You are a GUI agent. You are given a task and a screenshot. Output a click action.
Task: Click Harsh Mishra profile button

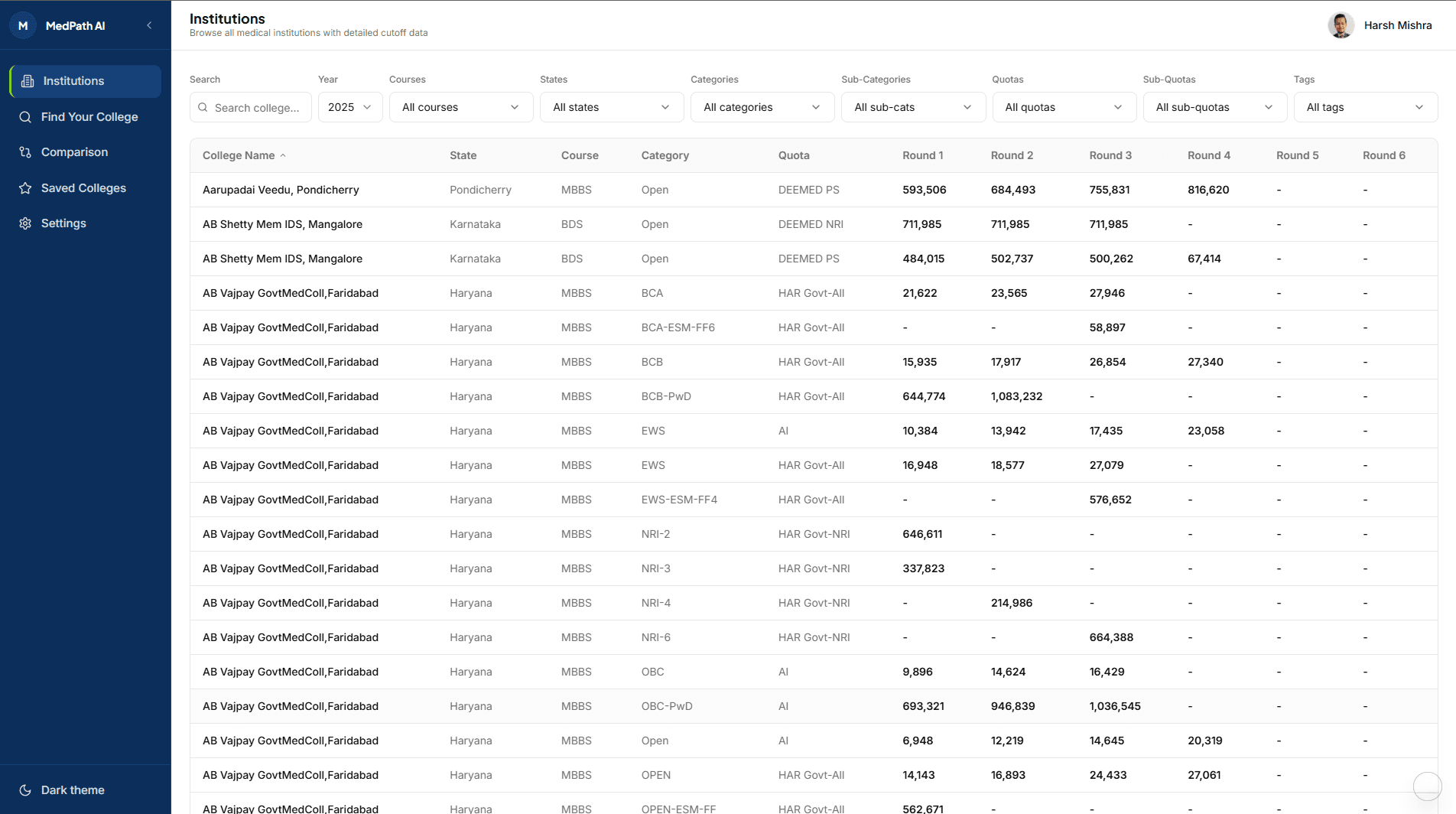[1381, 24]
